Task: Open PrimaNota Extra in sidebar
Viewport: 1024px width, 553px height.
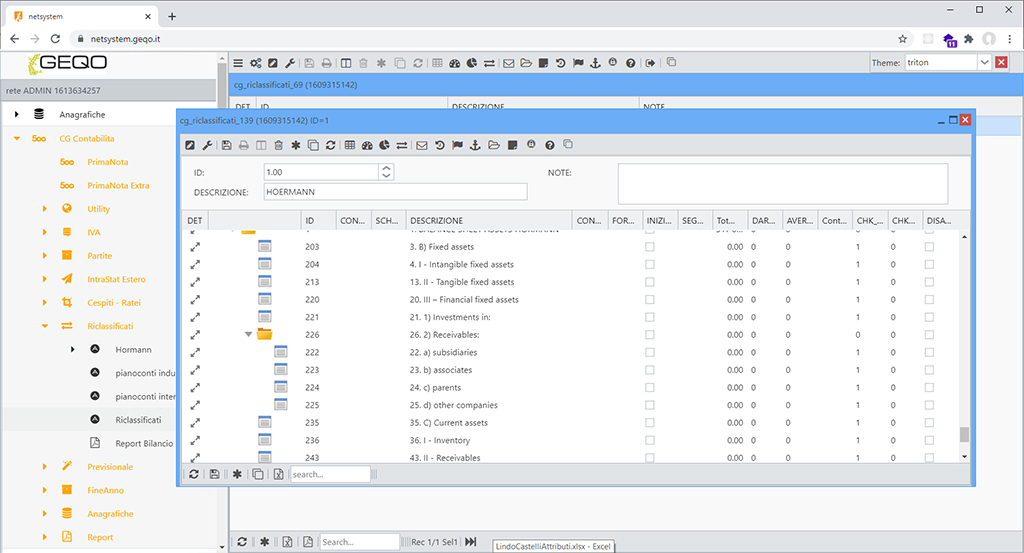Action: (x=118, y=185)
